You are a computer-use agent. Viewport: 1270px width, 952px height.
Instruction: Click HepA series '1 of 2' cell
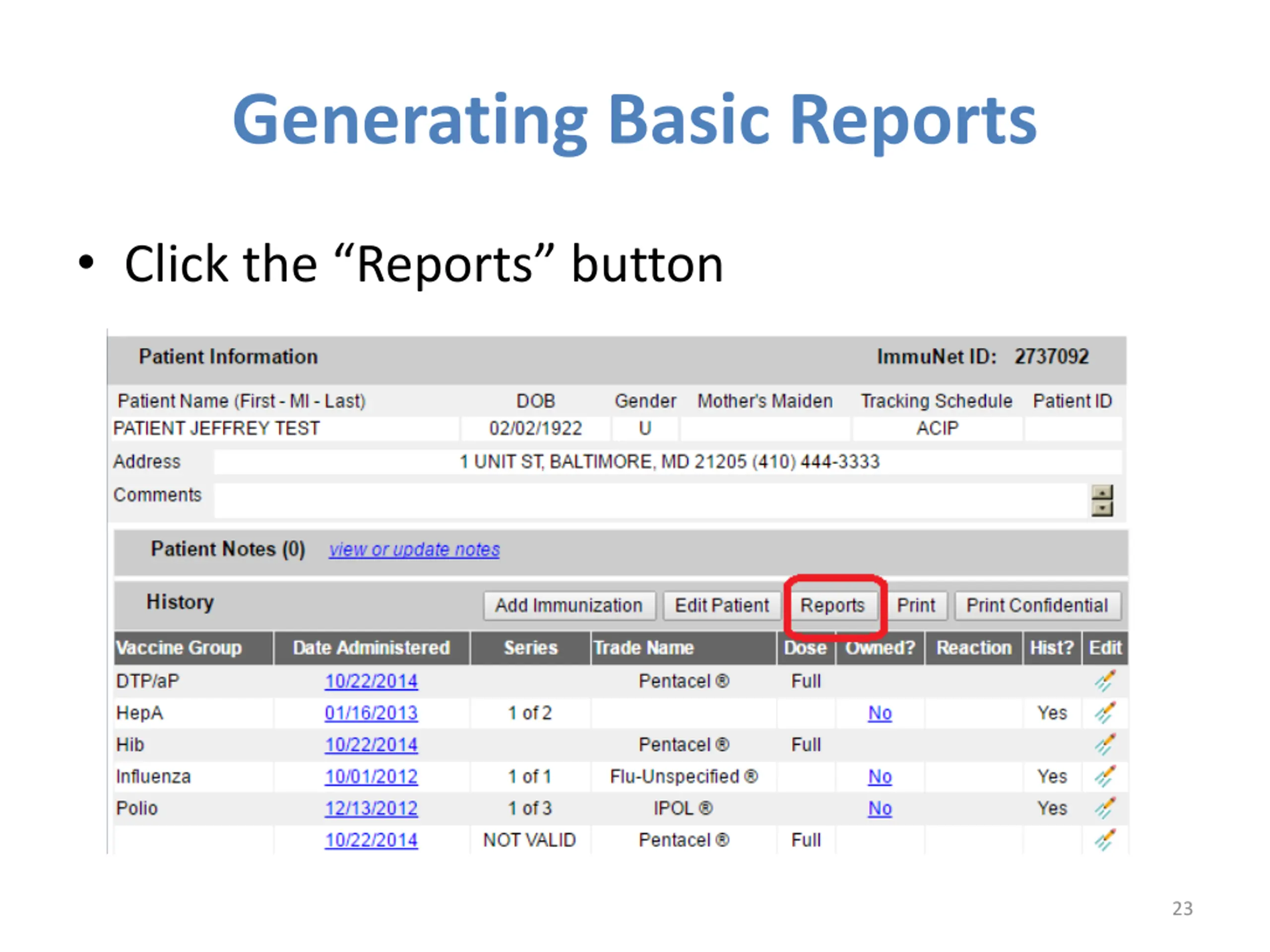tap(529, 714)
